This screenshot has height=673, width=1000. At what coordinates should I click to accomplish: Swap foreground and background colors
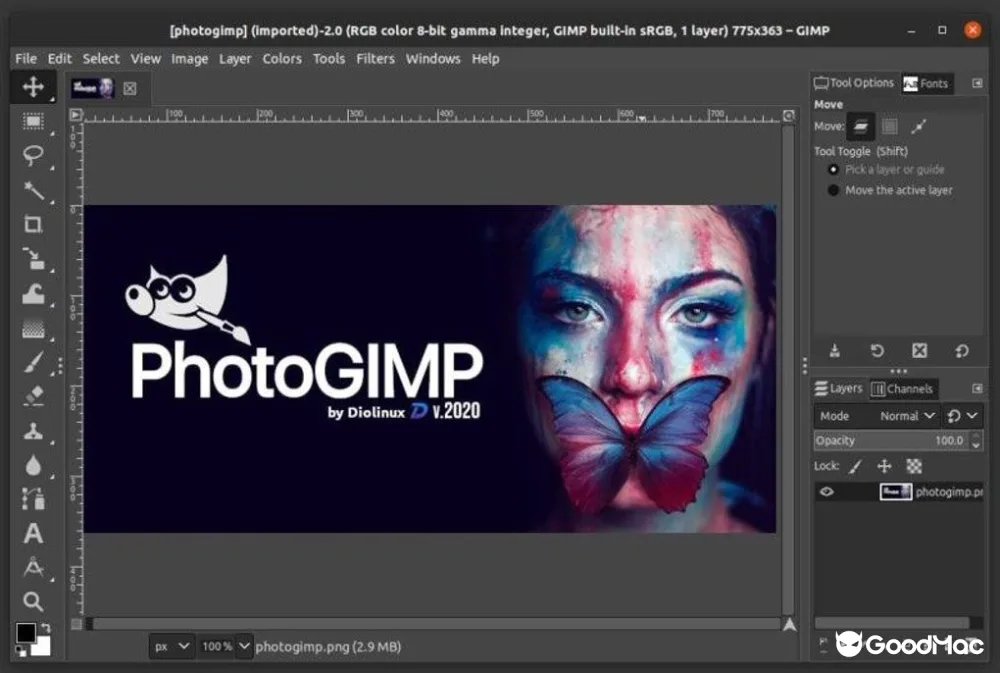click(x=46, y=628)
